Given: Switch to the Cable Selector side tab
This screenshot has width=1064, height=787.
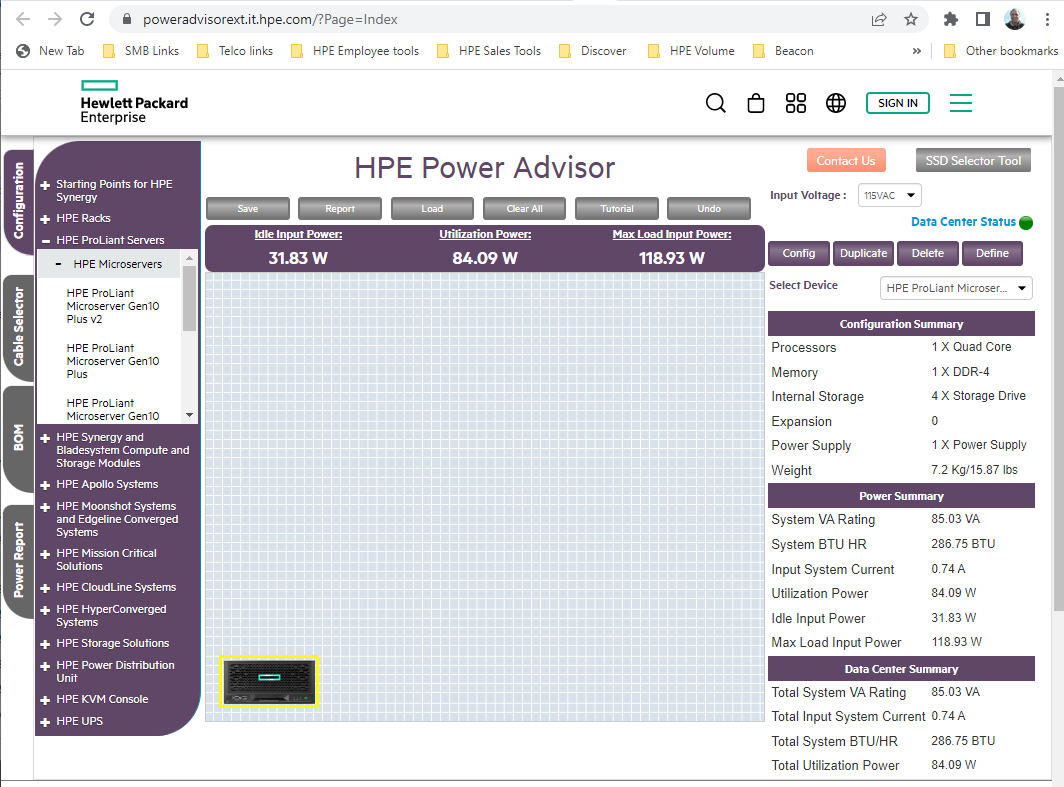Looking at the screenshot, I should [x=18, y=327].
